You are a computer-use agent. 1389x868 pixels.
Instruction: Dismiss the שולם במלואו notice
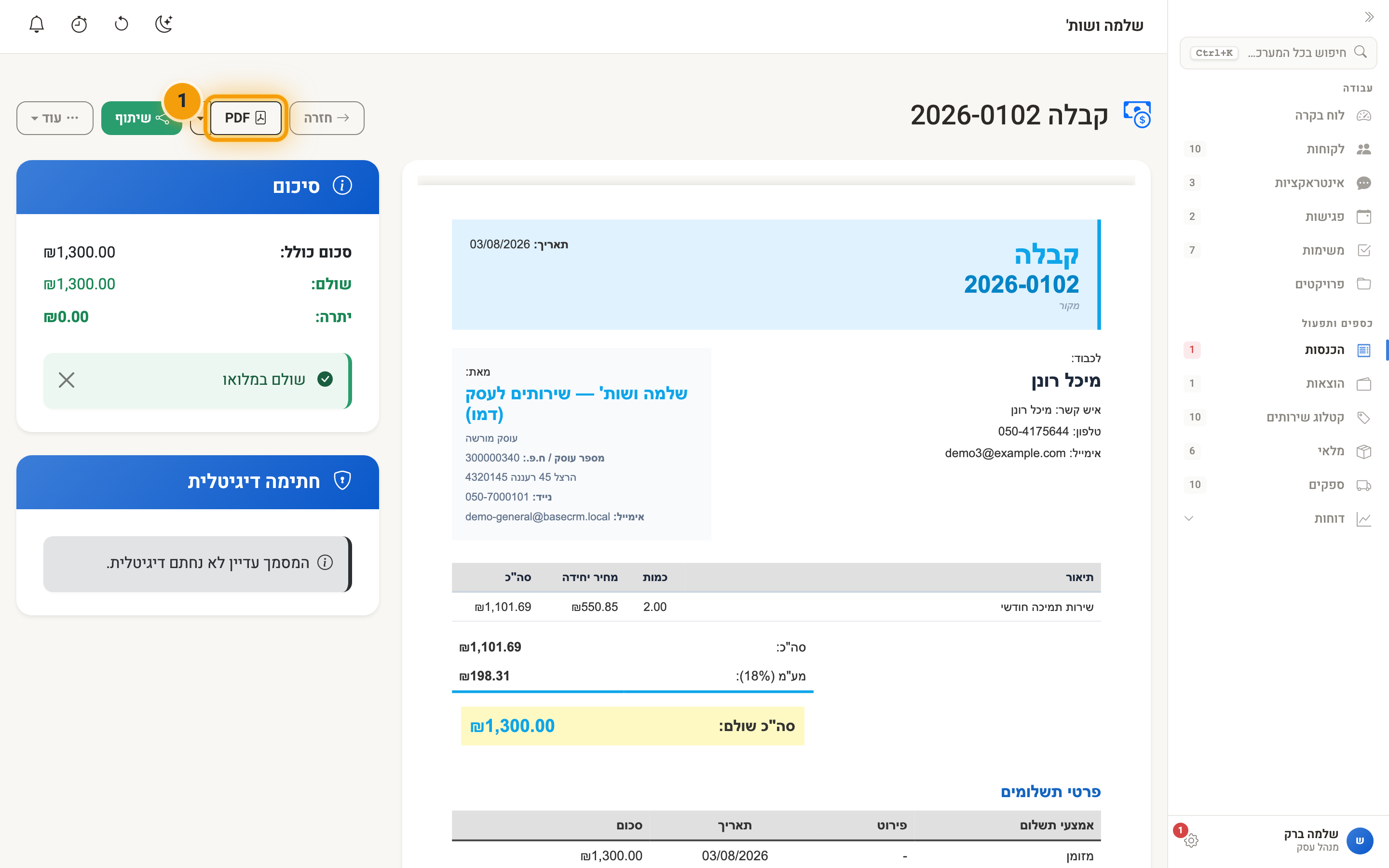coord(67,380)
